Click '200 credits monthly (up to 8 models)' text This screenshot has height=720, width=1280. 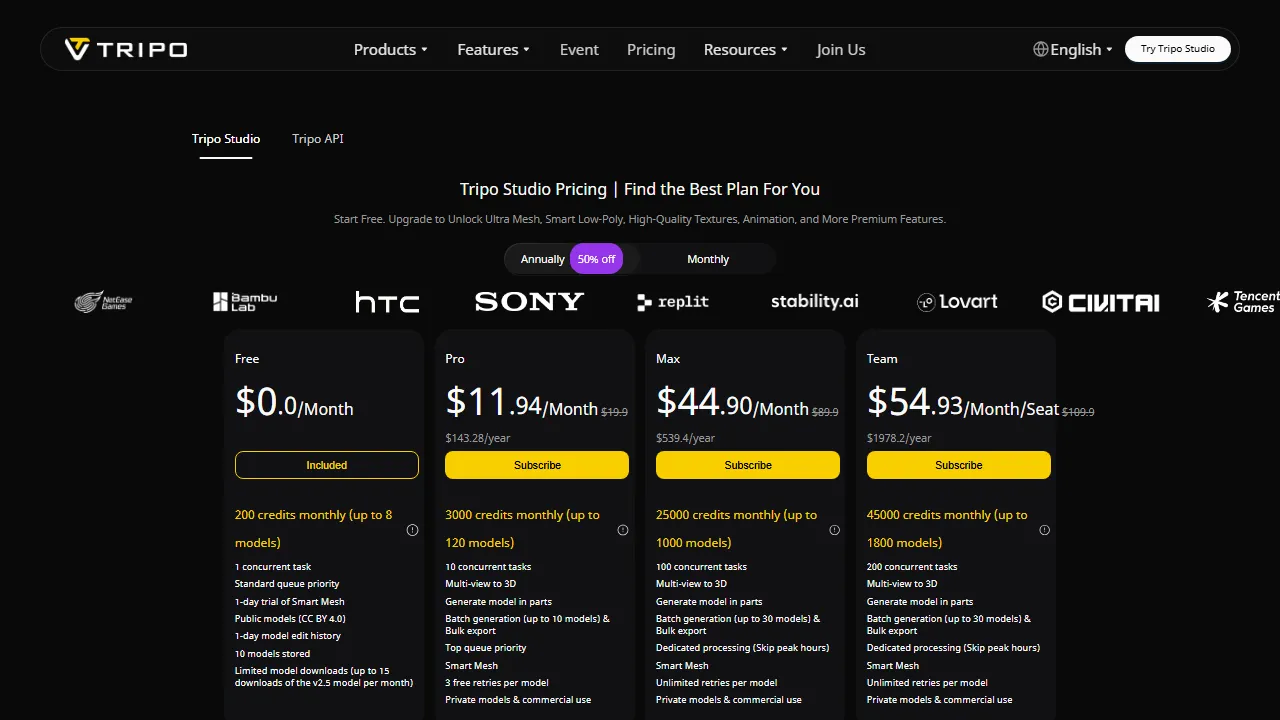pos(314,529)
